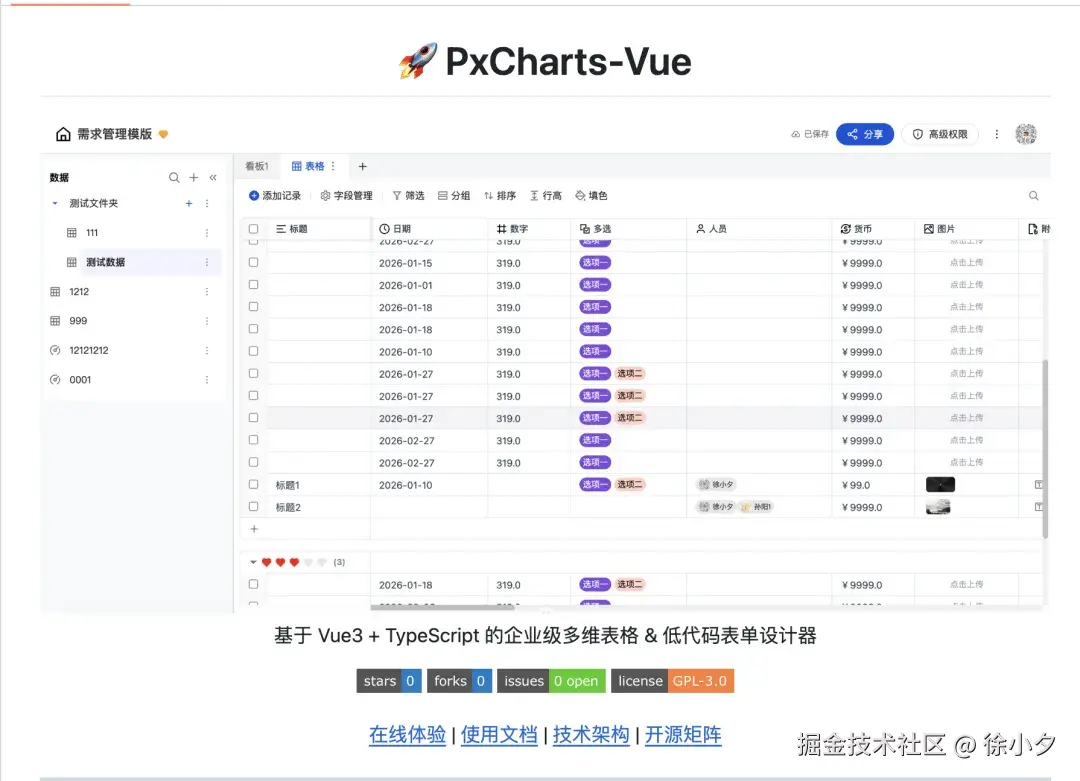Click the 日期 column header
Viewport: 1080px width, 781px height.
coord(429,229)
